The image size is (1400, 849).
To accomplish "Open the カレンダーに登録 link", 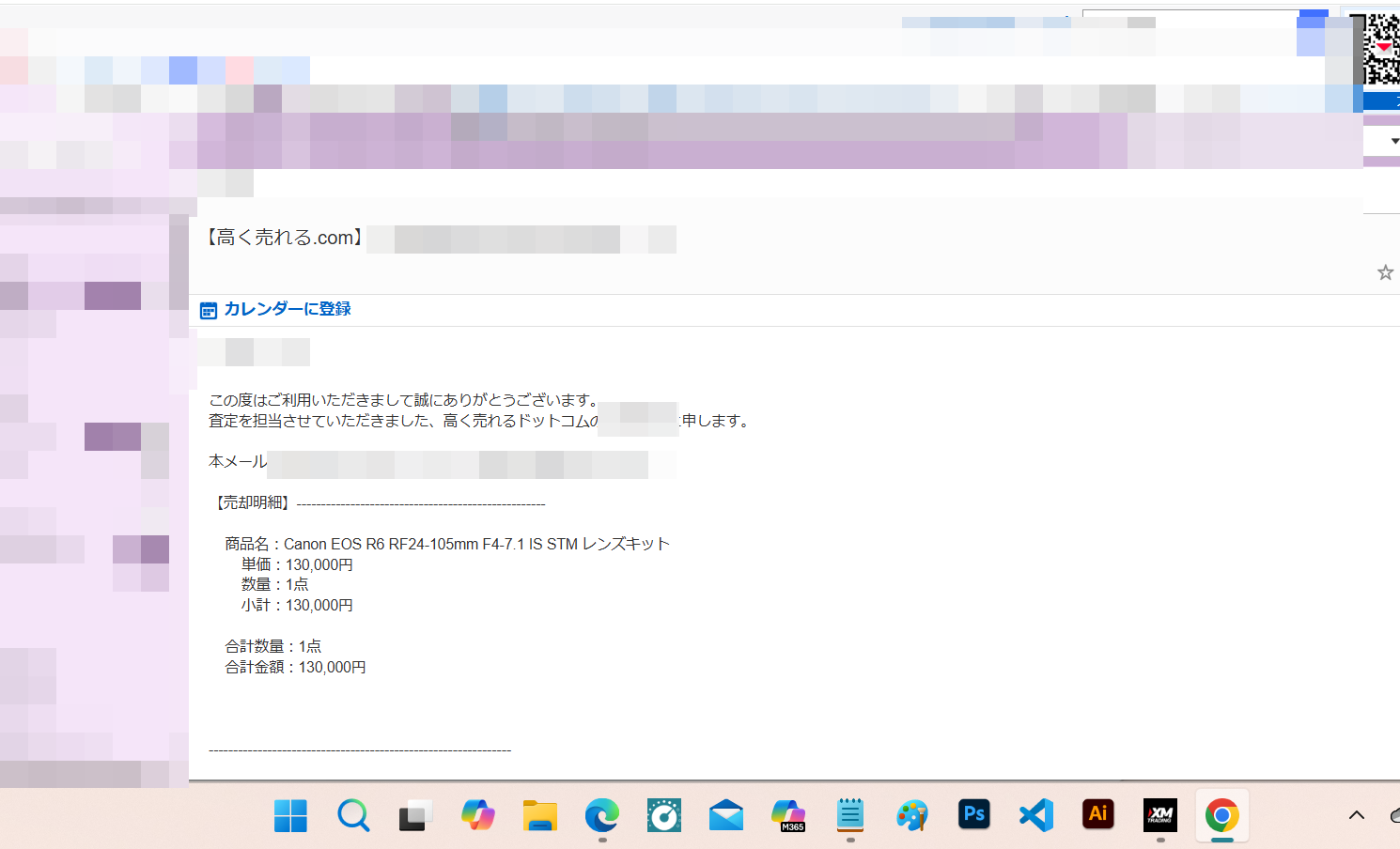I will (x=287, y=309).
